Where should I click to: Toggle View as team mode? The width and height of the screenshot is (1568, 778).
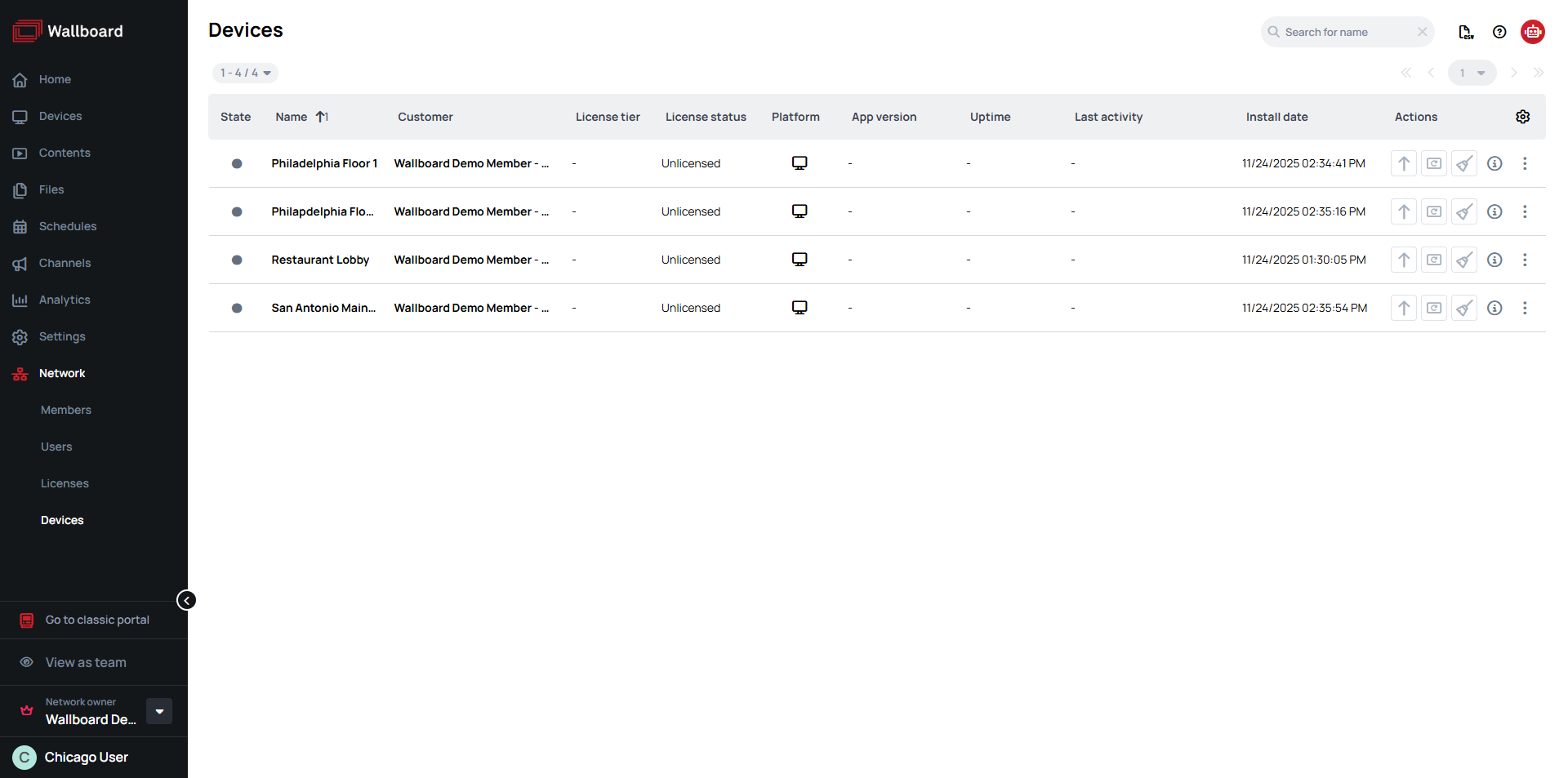pos(85,662)
